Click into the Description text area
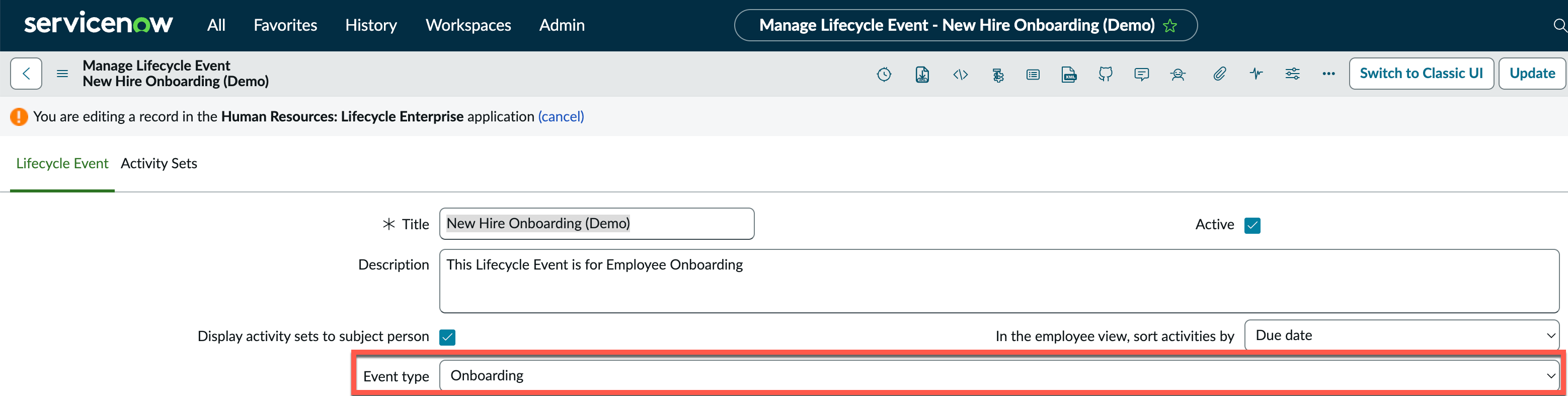The width and height of the screenshot is (1568, 396). pos(999,281)
